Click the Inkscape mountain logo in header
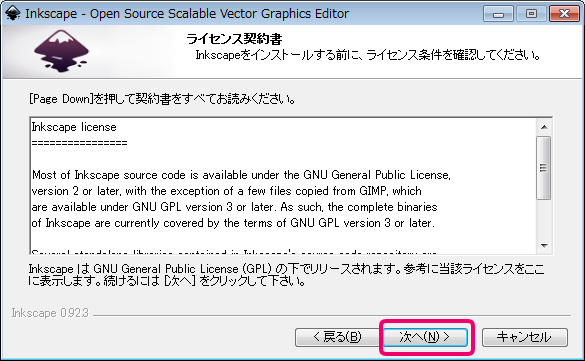 point(62,51)
